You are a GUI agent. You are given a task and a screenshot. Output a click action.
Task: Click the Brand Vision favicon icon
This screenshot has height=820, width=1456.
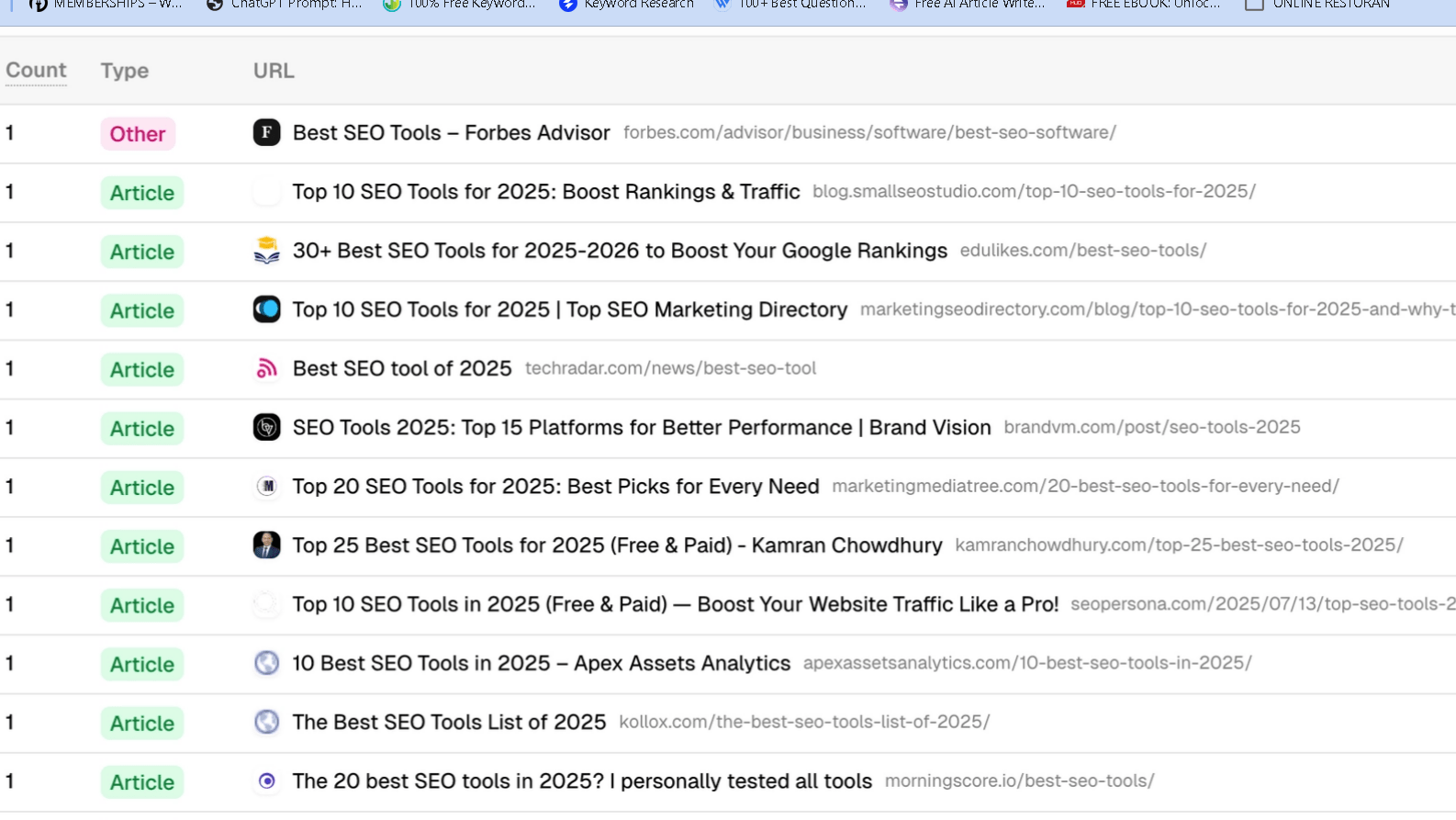pos(266,427)
